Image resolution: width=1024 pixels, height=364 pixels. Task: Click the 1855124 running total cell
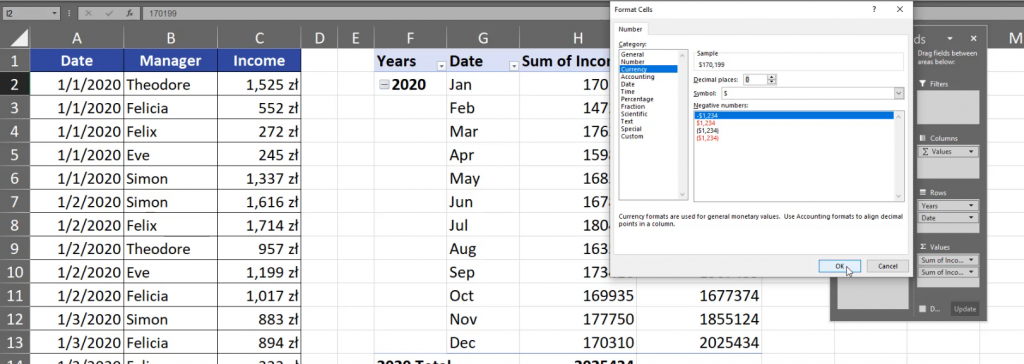699,320
